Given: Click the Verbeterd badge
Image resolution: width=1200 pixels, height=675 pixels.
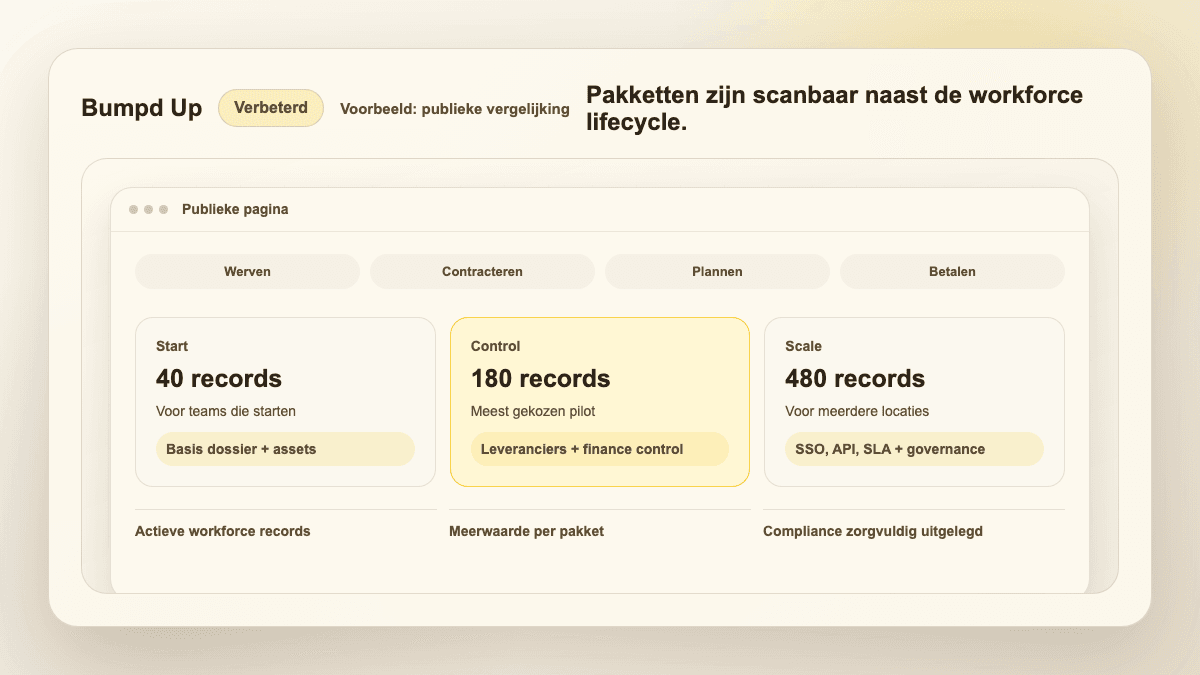Looking at the screenshot, I should coord(271,108).
